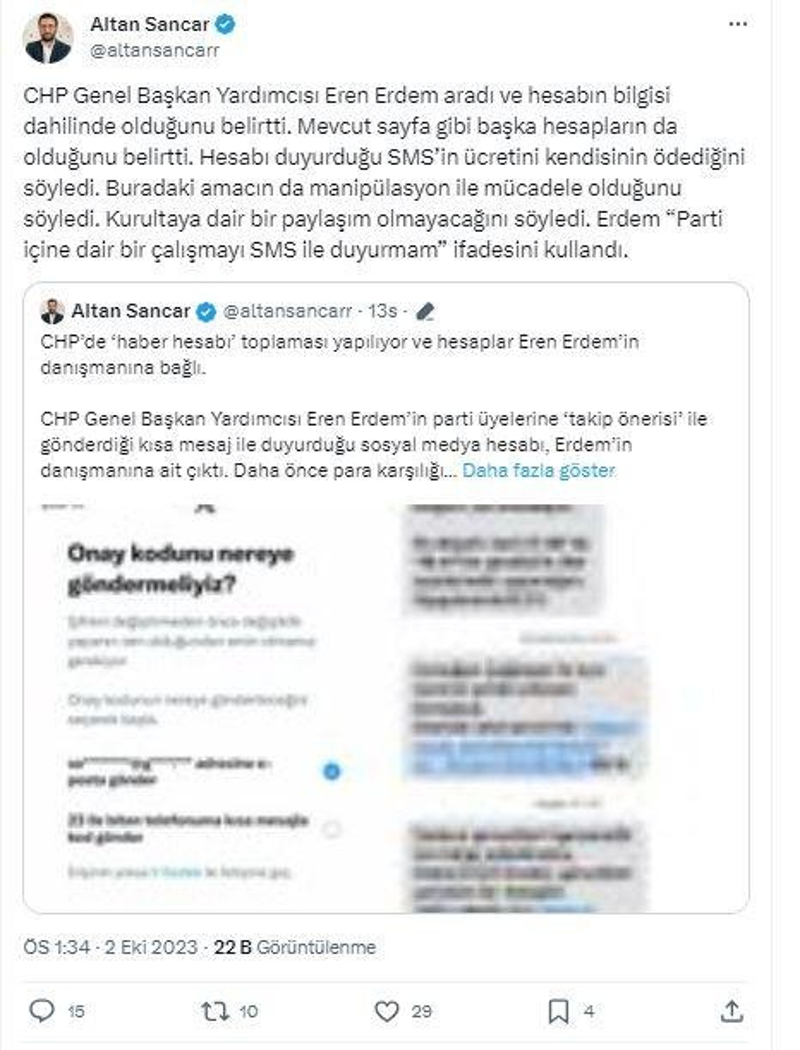Image resolution: width=800 pixels, height=1050 pixels.
Task: Click the ÖS 1:34 · 2 Eki 2023 timestamp
Action: point(110,947)
